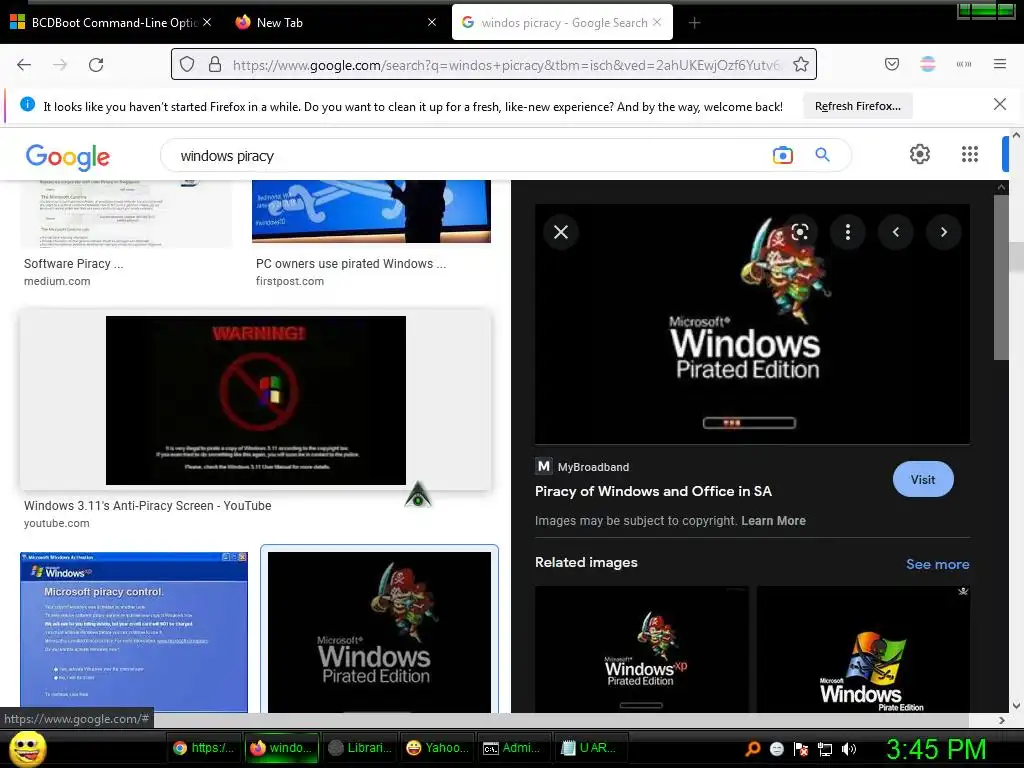Open Microsoft piracy control thumbnail
The width and height of the screenshot is (1024, 768).
pyautogui.click(x=134, y=632)
